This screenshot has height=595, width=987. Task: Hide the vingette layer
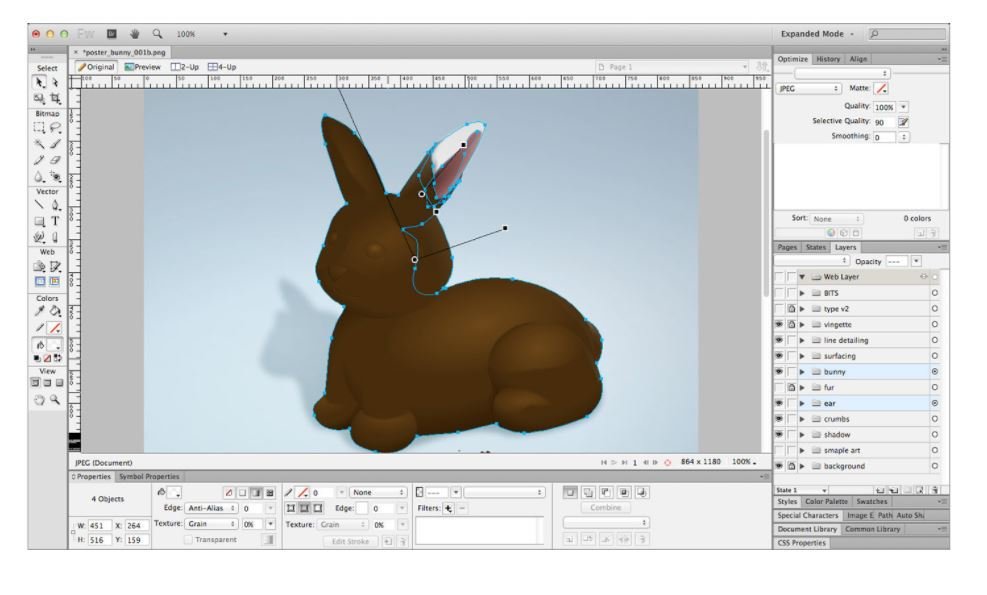779,324
